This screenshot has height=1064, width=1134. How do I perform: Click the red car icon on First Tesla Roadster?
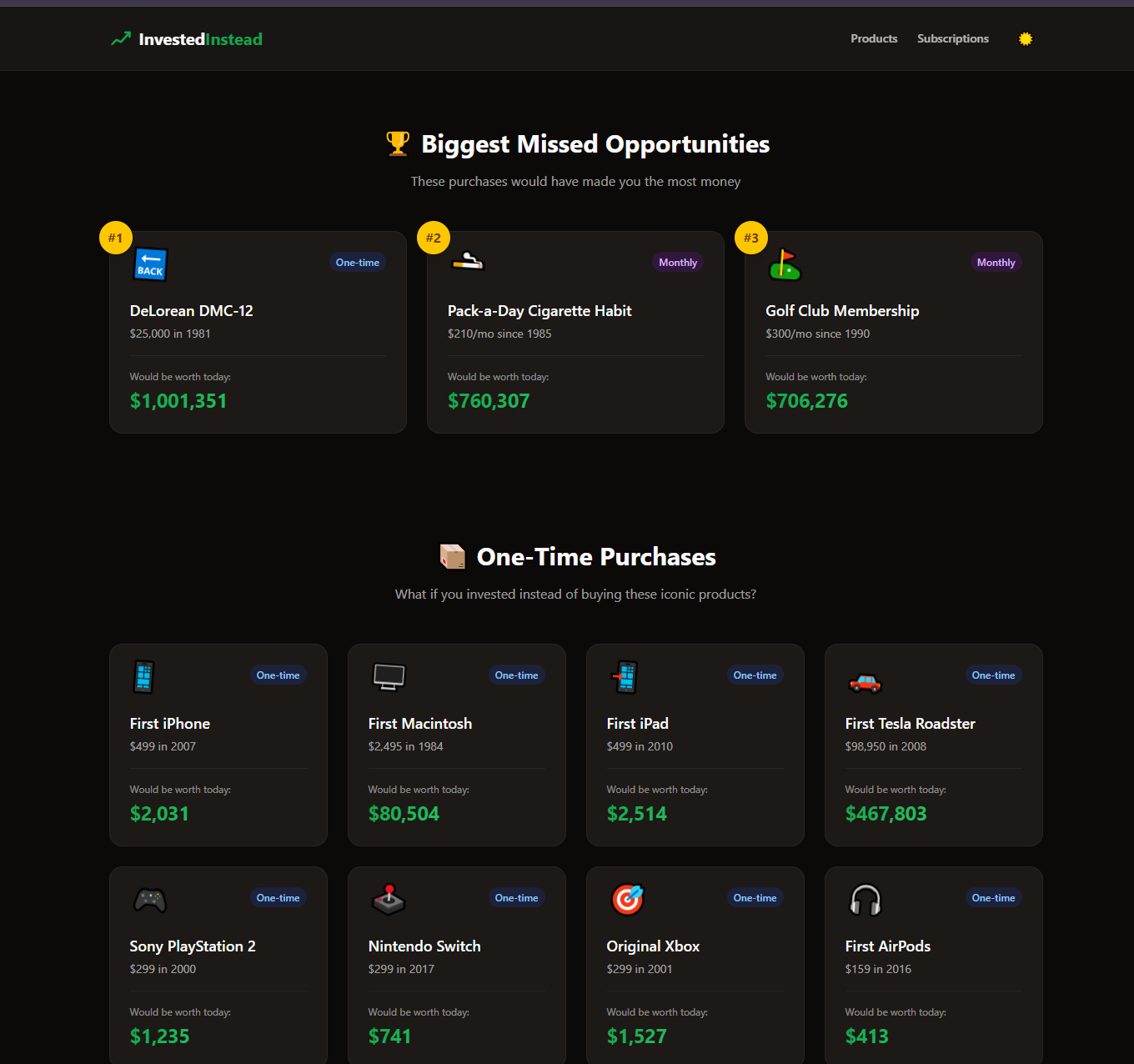coord(866,682)
